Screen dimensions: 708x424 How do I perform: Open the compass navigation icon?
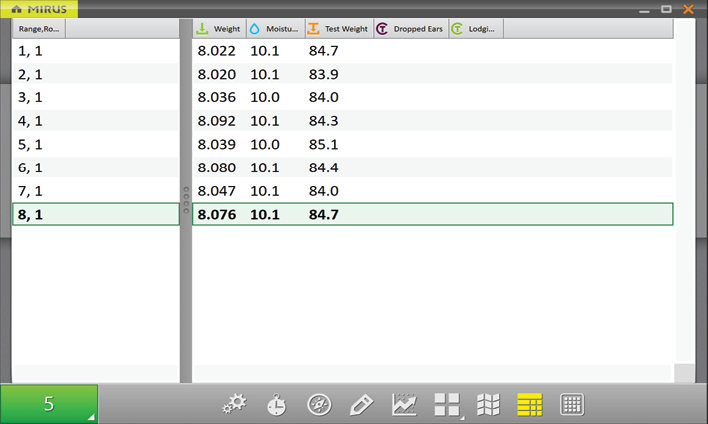[319, 404]
